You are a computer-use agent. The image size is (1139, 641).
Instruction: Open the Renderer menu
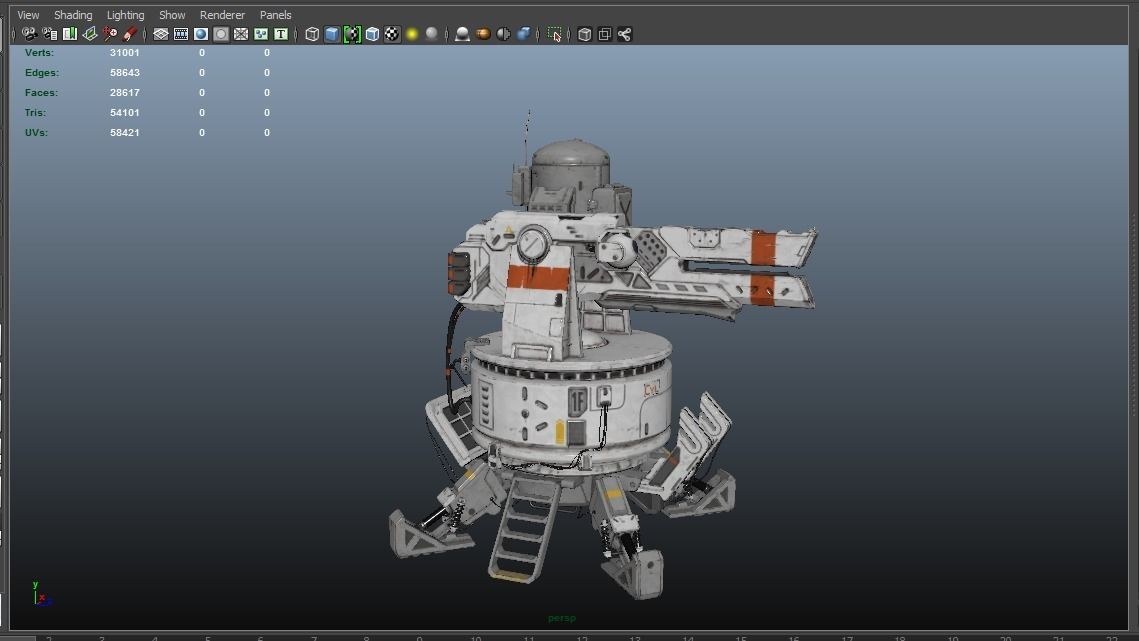(222, 14)
